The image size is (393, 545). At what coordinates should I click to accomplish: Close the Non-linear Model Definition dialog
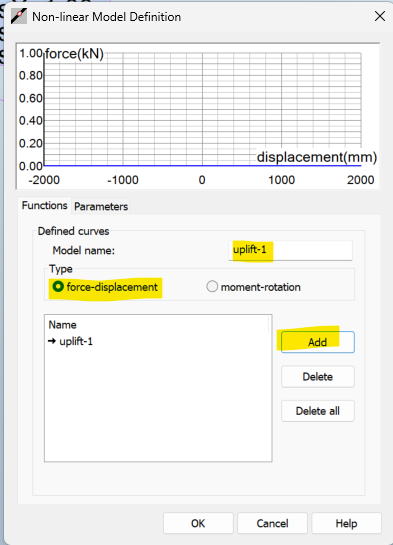tap(380, 16)
